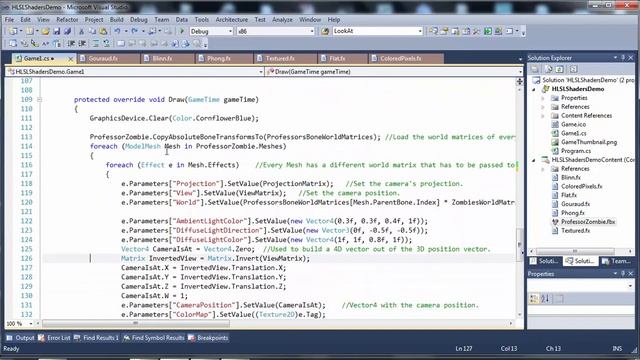Open the LookAt find combo box
This screenshot has height=360, width=640.
[x=420, y=31]
